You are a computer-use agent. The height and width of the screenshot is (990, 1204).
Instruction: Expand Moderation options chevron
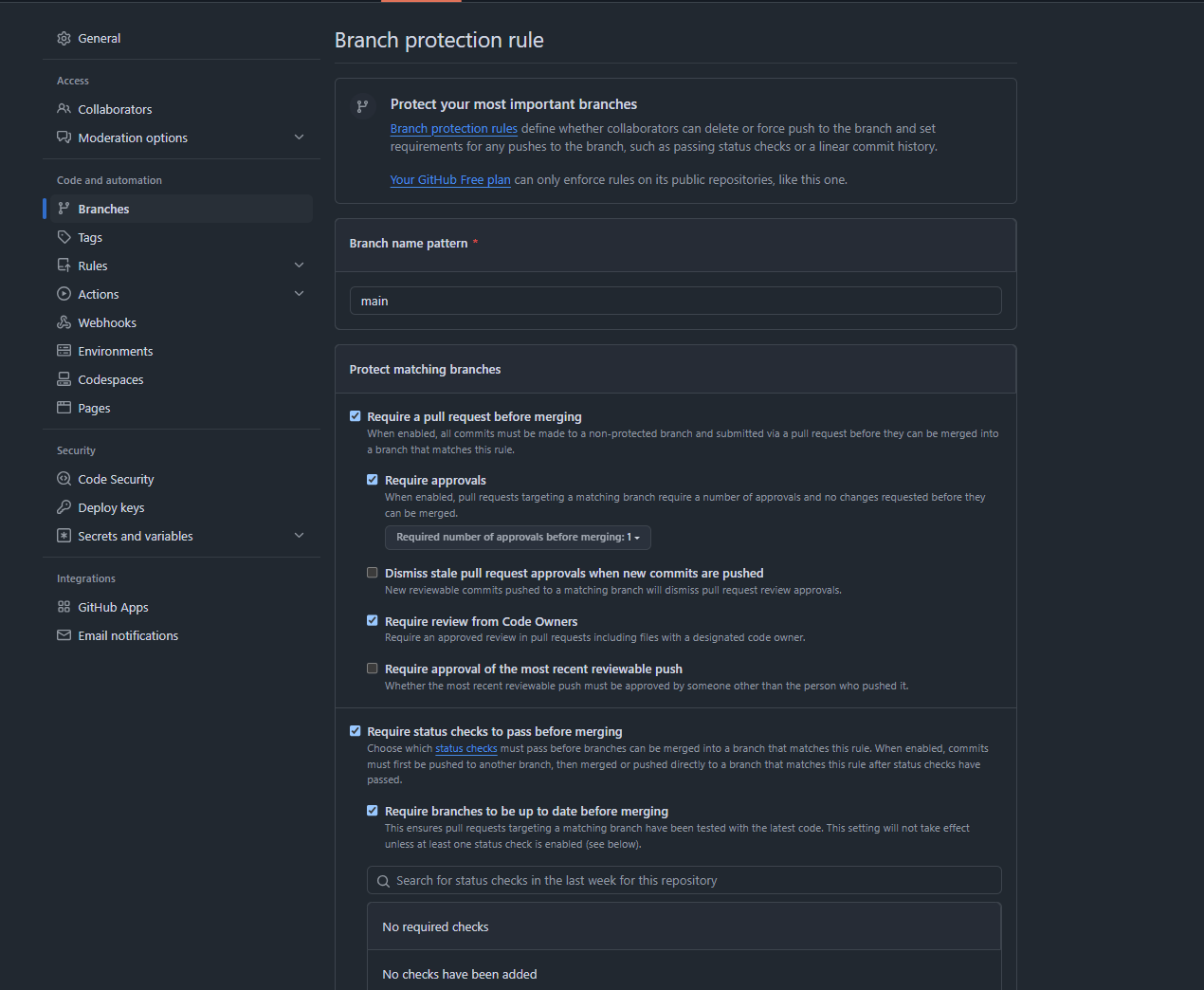tap(300, 137)
